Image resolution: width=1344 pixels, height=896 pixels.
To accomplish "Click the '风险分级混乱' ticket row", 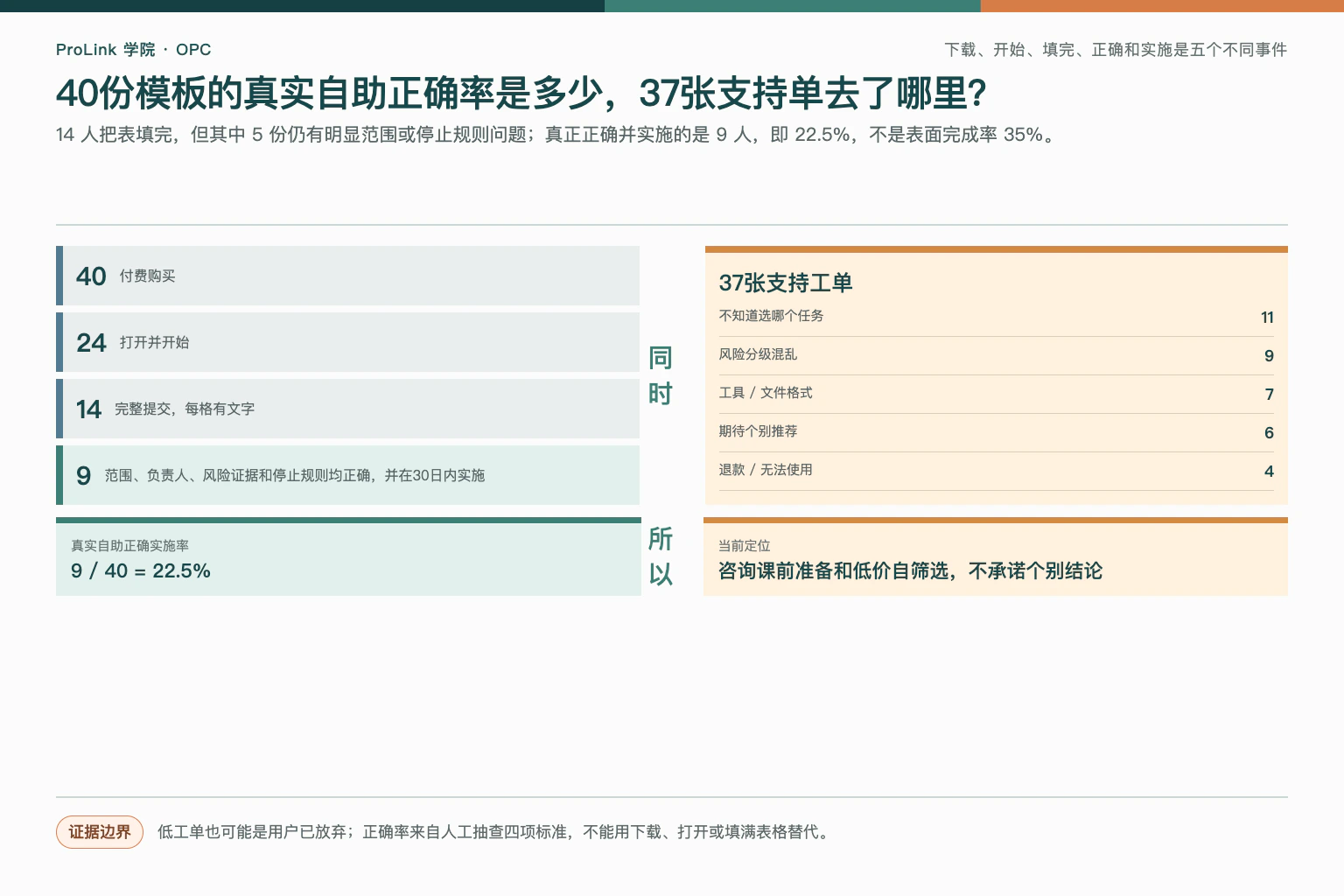I will pos(997,355).
